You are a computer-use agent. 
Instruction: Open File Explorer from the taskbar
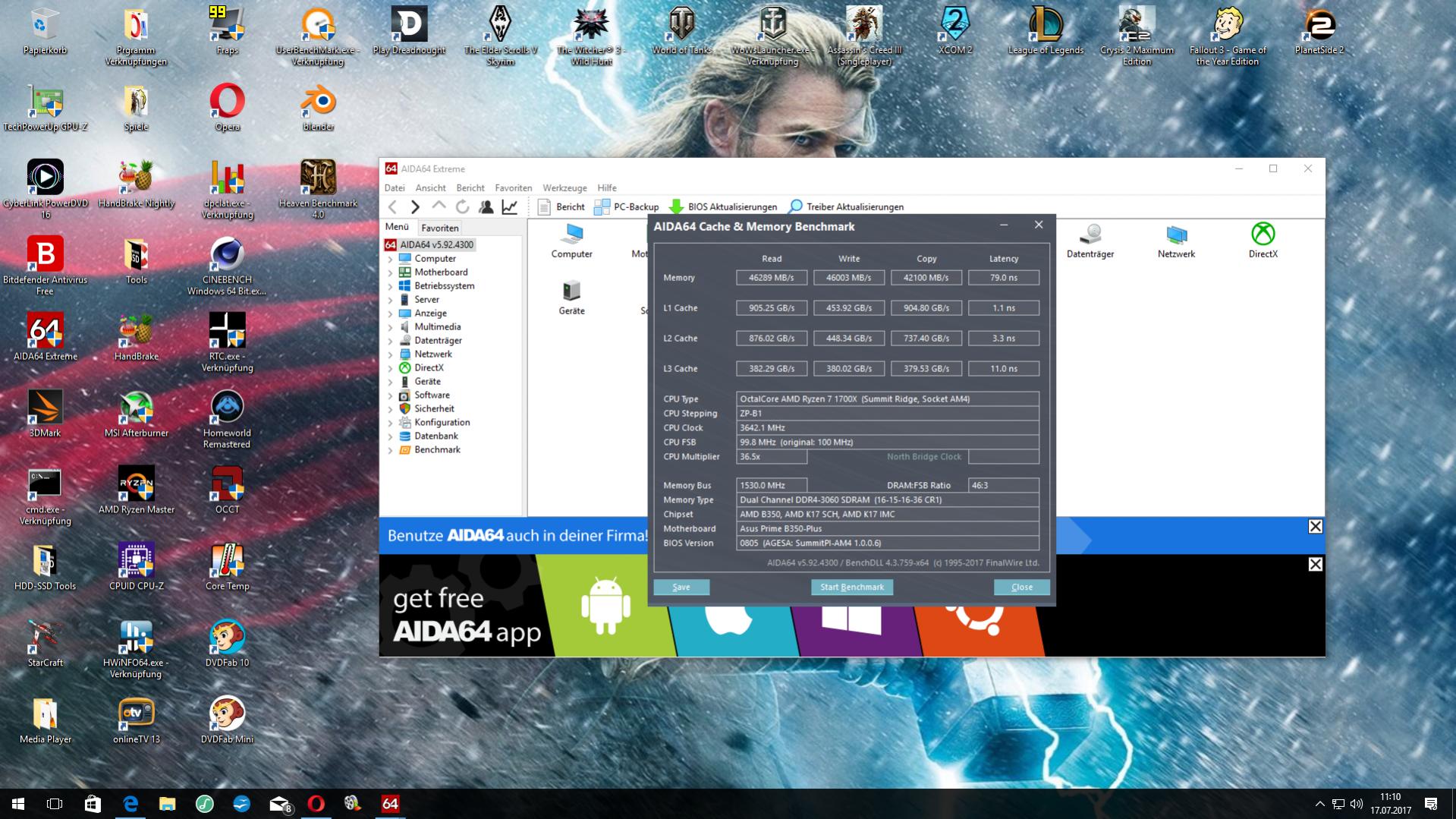[168, 804]
